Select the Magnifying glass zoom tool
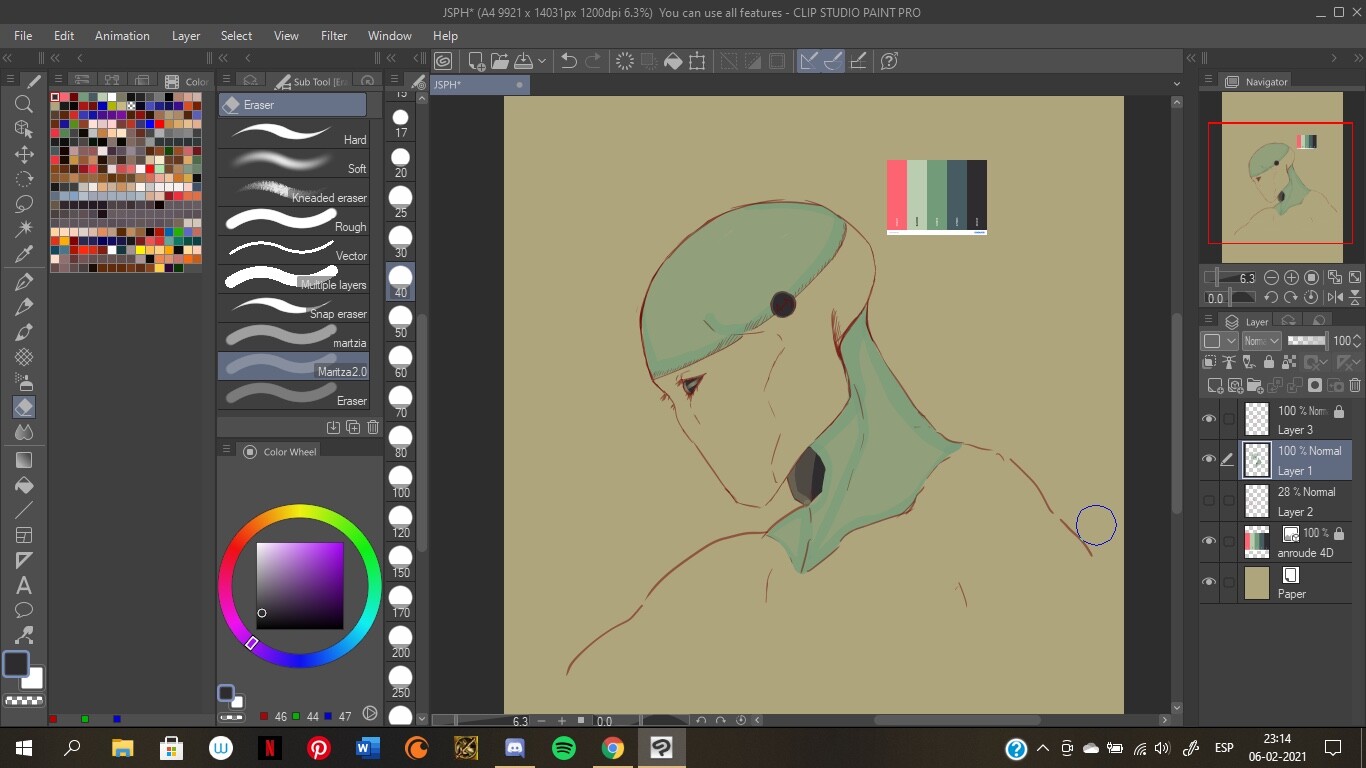Viewport: 1366px width, 768px height. [24, 104]
